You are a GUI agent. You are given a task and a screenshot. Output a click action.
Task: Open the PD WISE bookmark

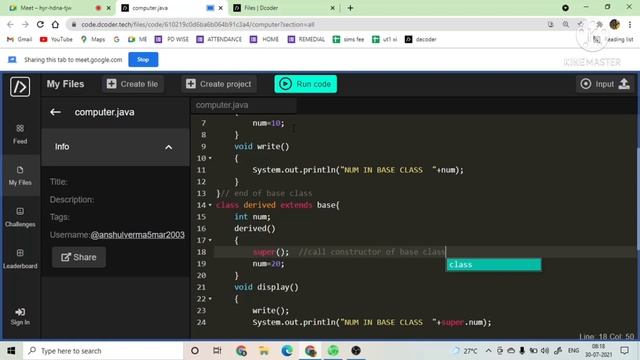point(172,39)
